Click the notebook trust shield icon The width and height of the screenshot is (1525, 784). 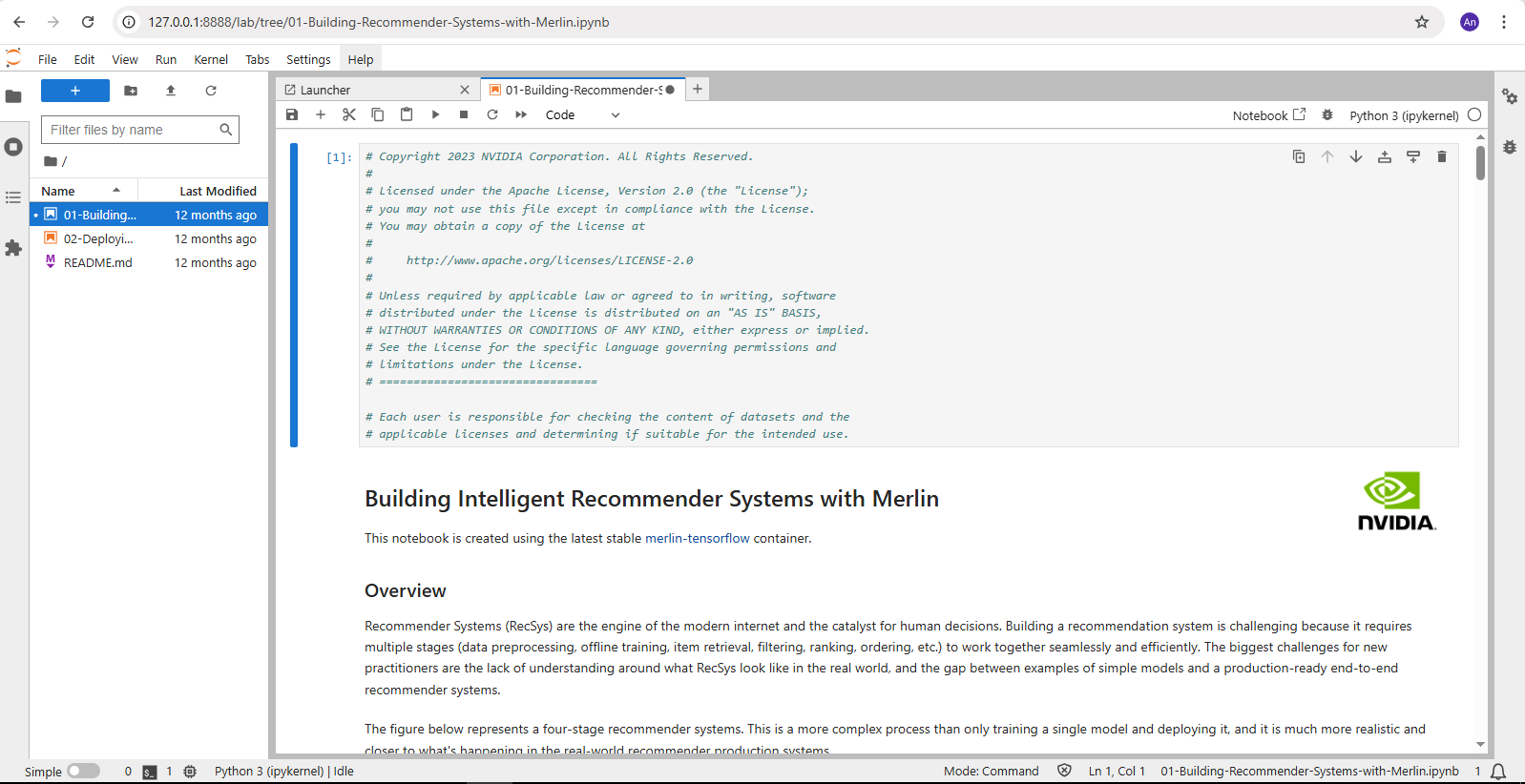click(1064, 771)
